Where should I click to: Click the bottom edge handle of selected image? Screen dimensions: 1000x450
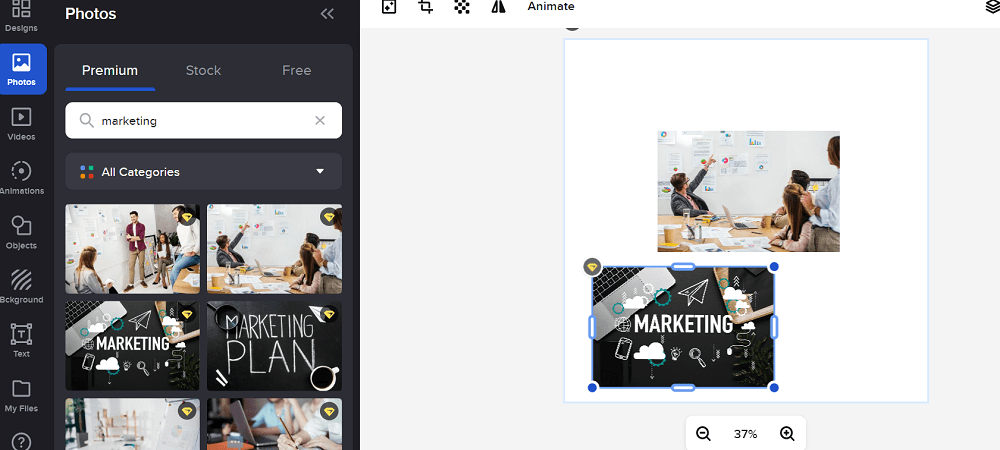click(683, 388)
